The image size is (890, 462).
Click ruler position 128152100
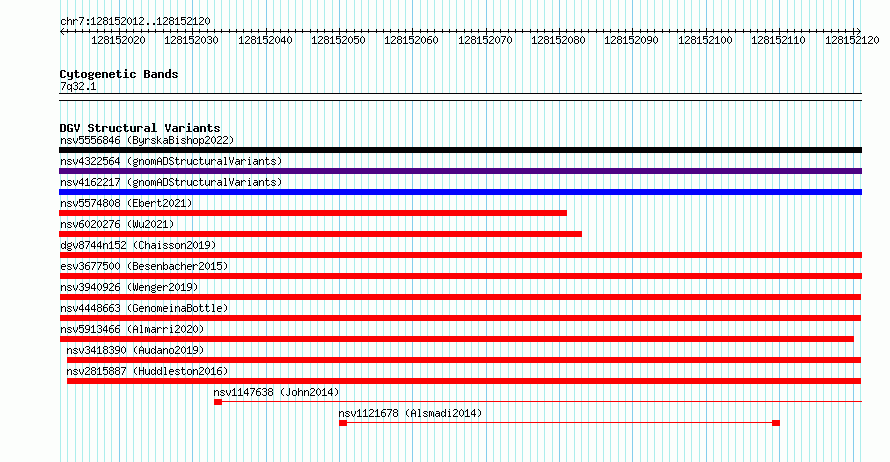[706, 40]
